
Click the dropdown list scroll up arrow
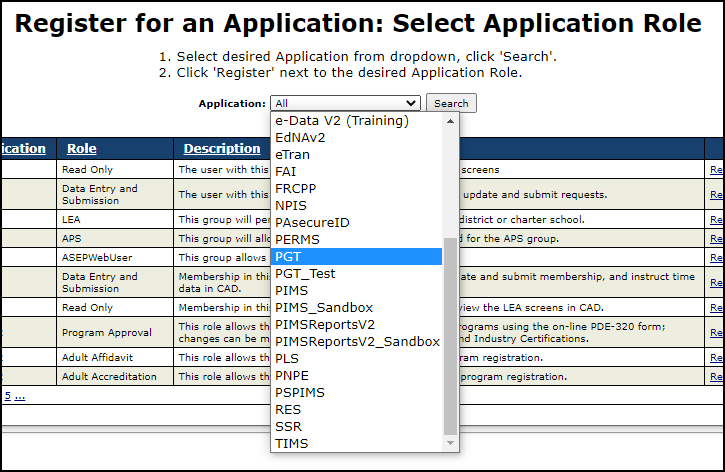[x=450, y=120]
